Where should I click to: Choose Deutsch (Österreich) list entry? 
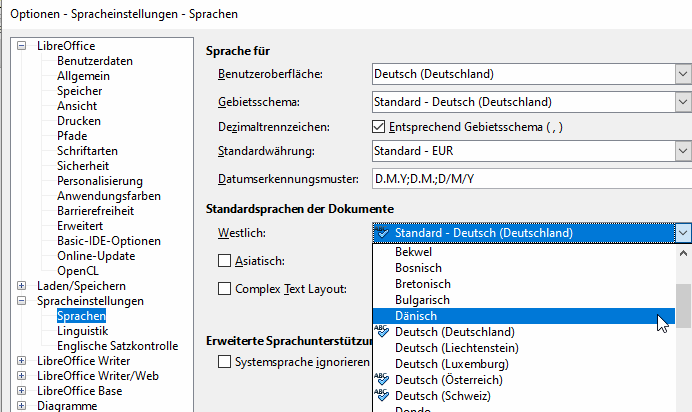(524, 380)
